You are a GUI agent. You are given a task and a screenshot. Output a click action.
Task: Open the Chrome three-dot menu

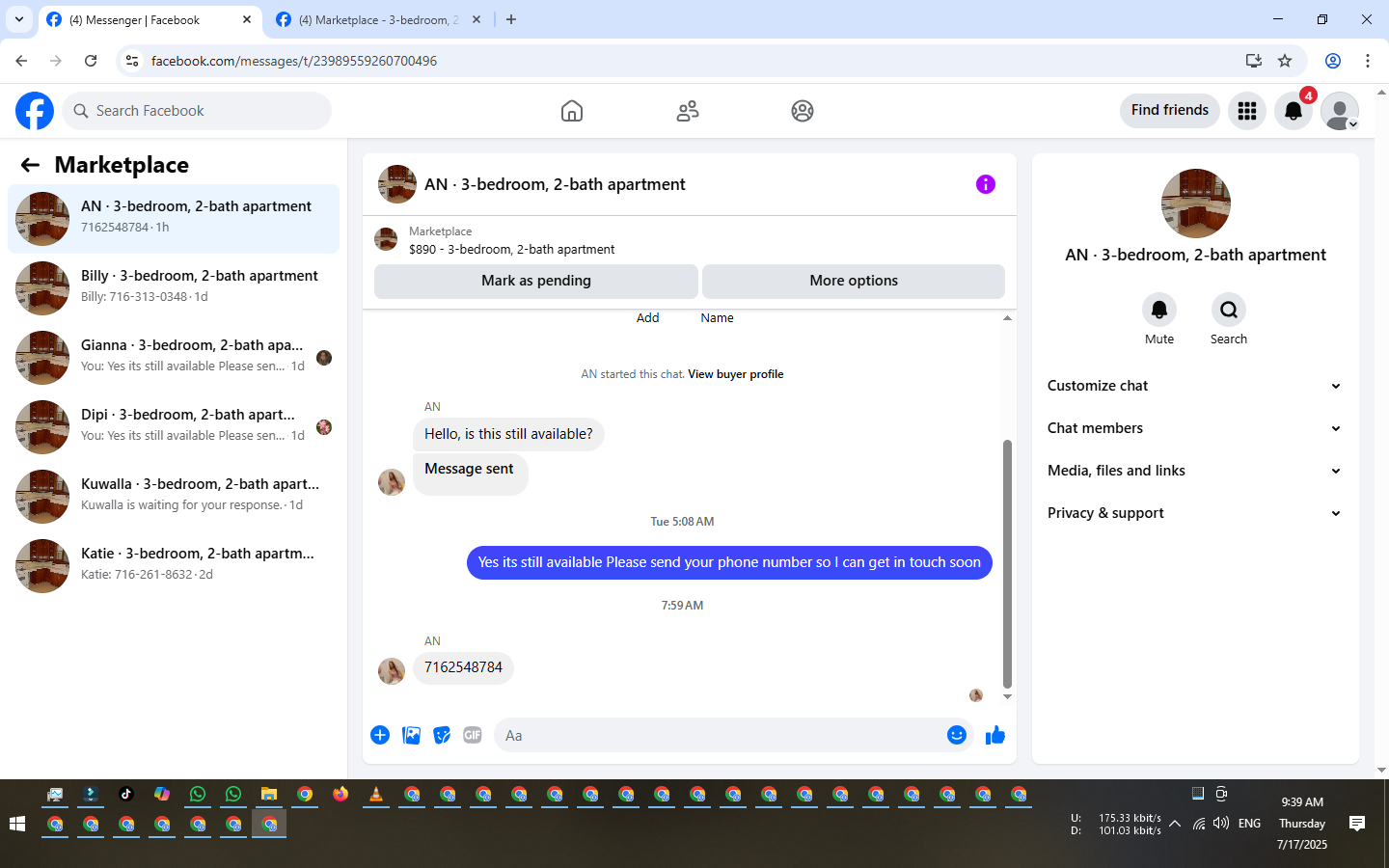[x=1368, y=61]
